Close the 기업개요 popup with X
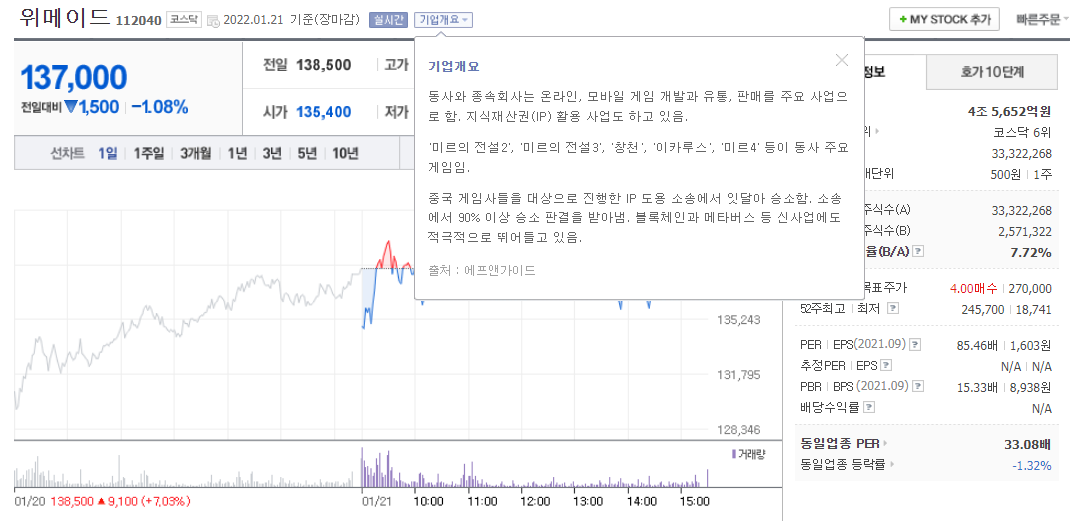 pyautogui.click(x=842, y=60)
